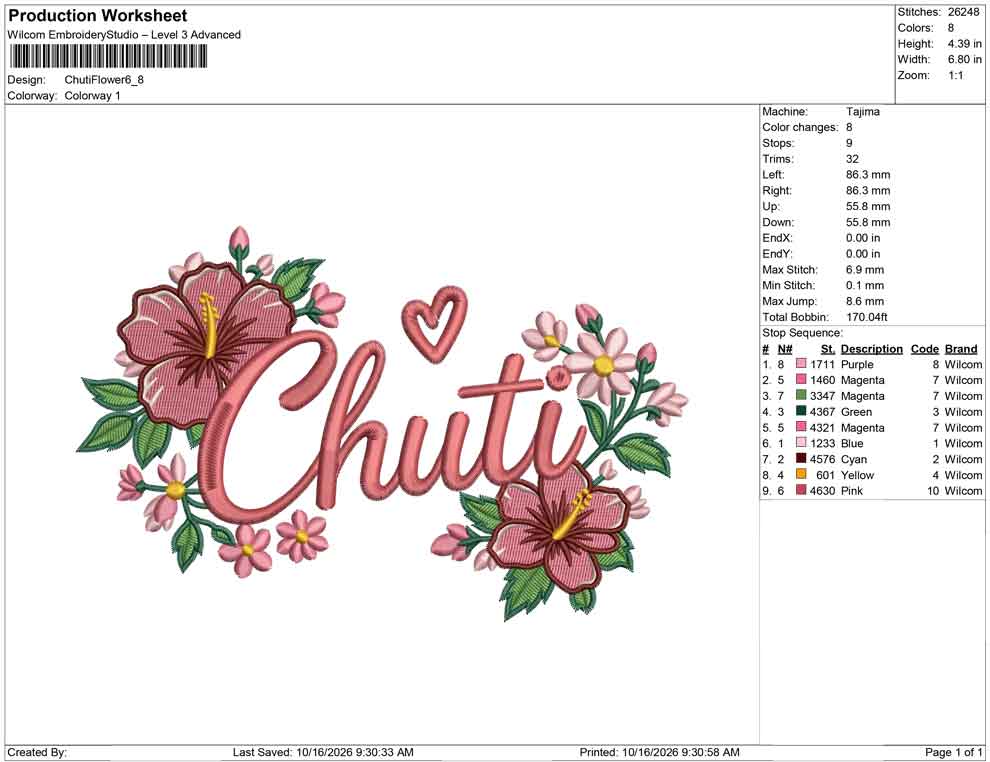Select the Trims value 32

pyautogui.click(x=852, y=159)
